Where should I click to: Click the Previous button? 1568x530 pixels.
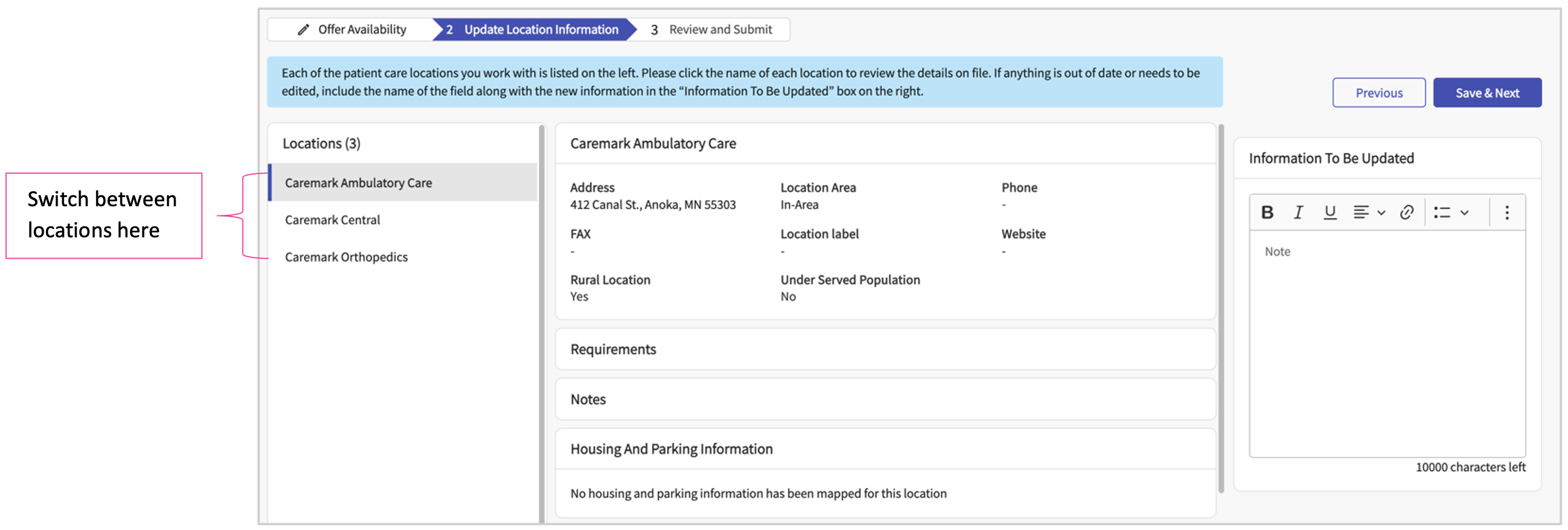point(1378,93)
